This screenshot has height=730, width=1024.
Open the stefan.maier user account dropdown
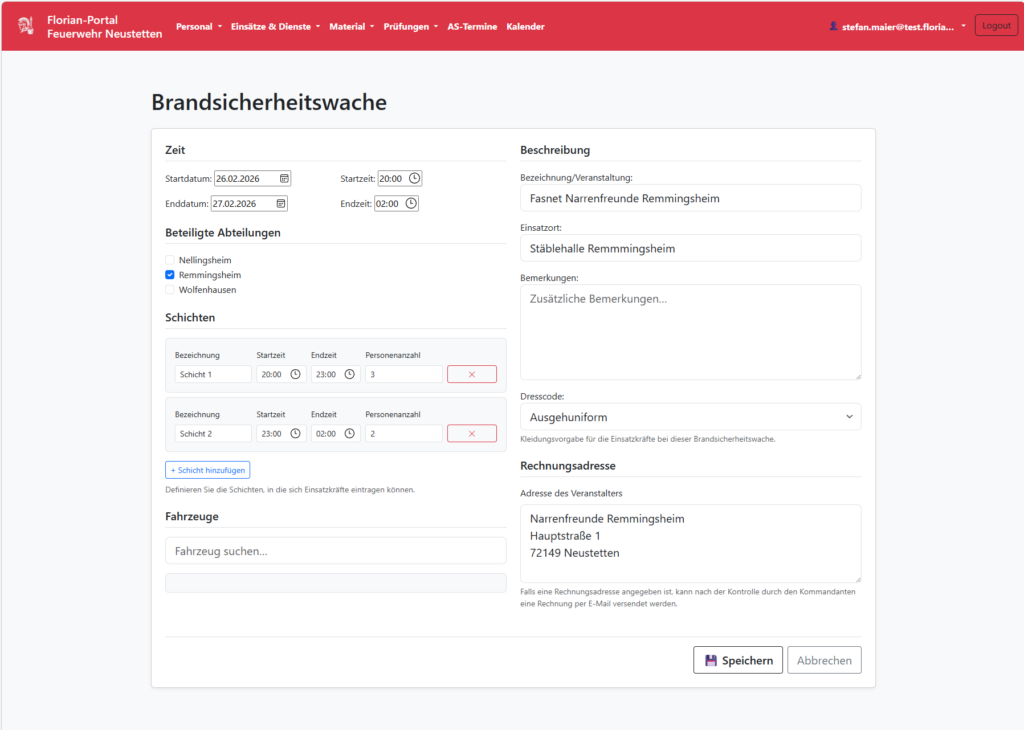click(897, 27)
